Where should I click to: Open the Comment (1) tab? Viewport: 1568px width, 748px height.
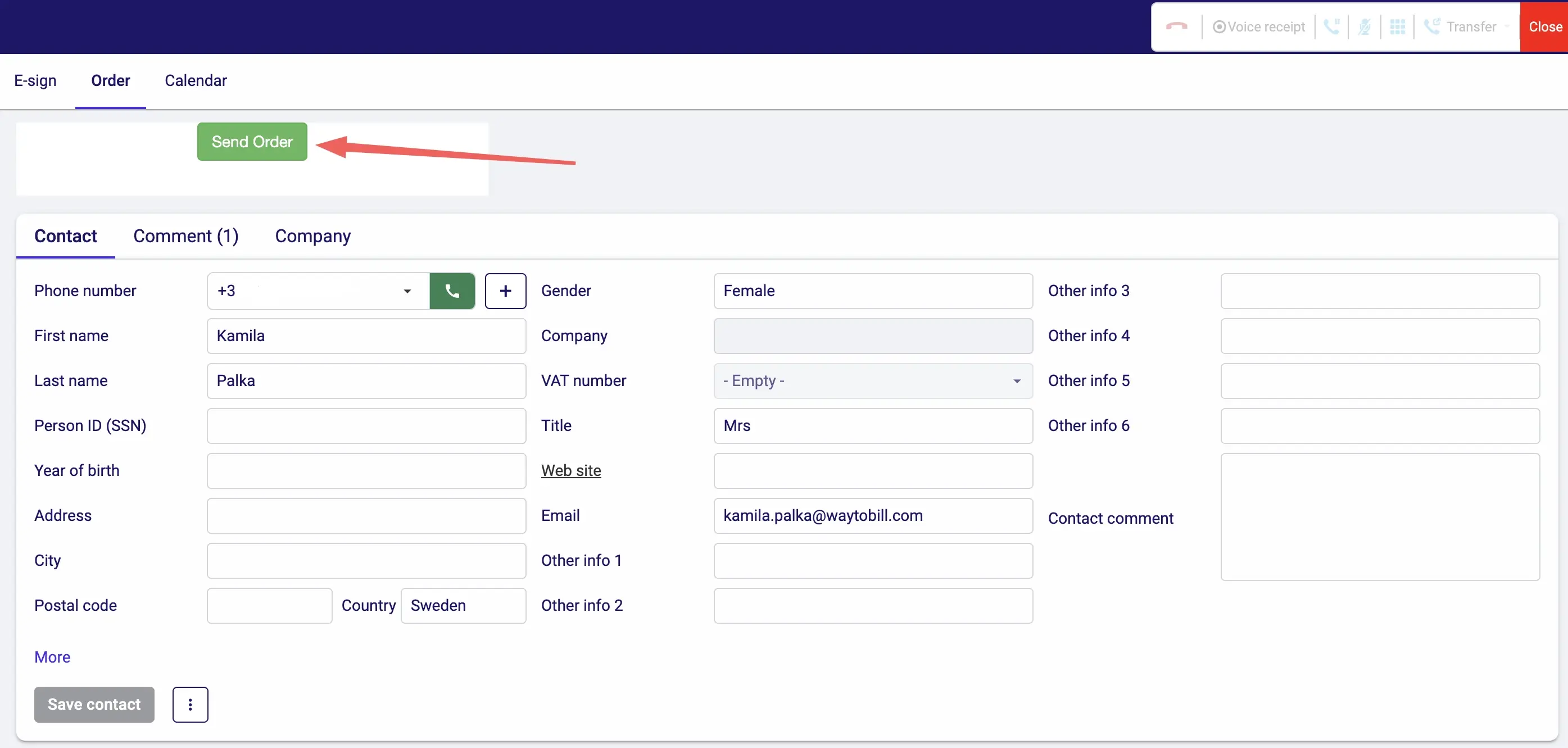coord(185,236)
